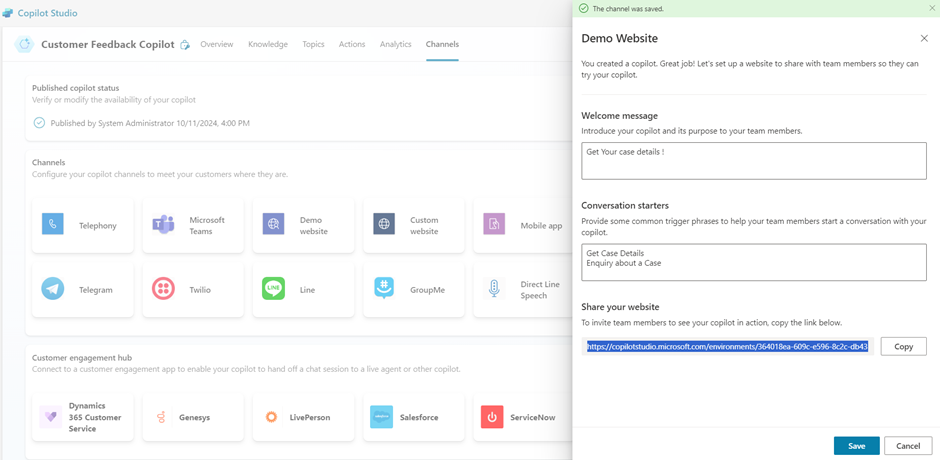Click the Save button

tap(856, 446)
